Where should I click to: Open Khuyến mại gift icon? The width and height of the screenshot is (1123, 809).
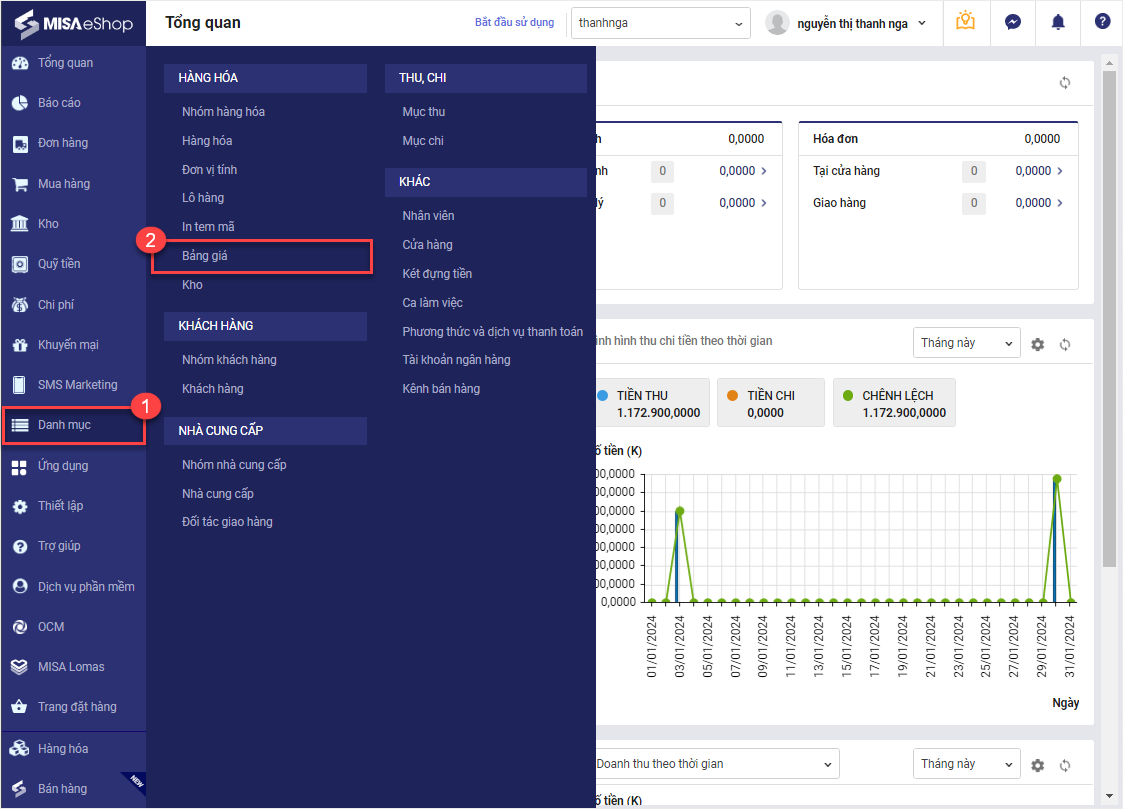click(x=19, y=345)
